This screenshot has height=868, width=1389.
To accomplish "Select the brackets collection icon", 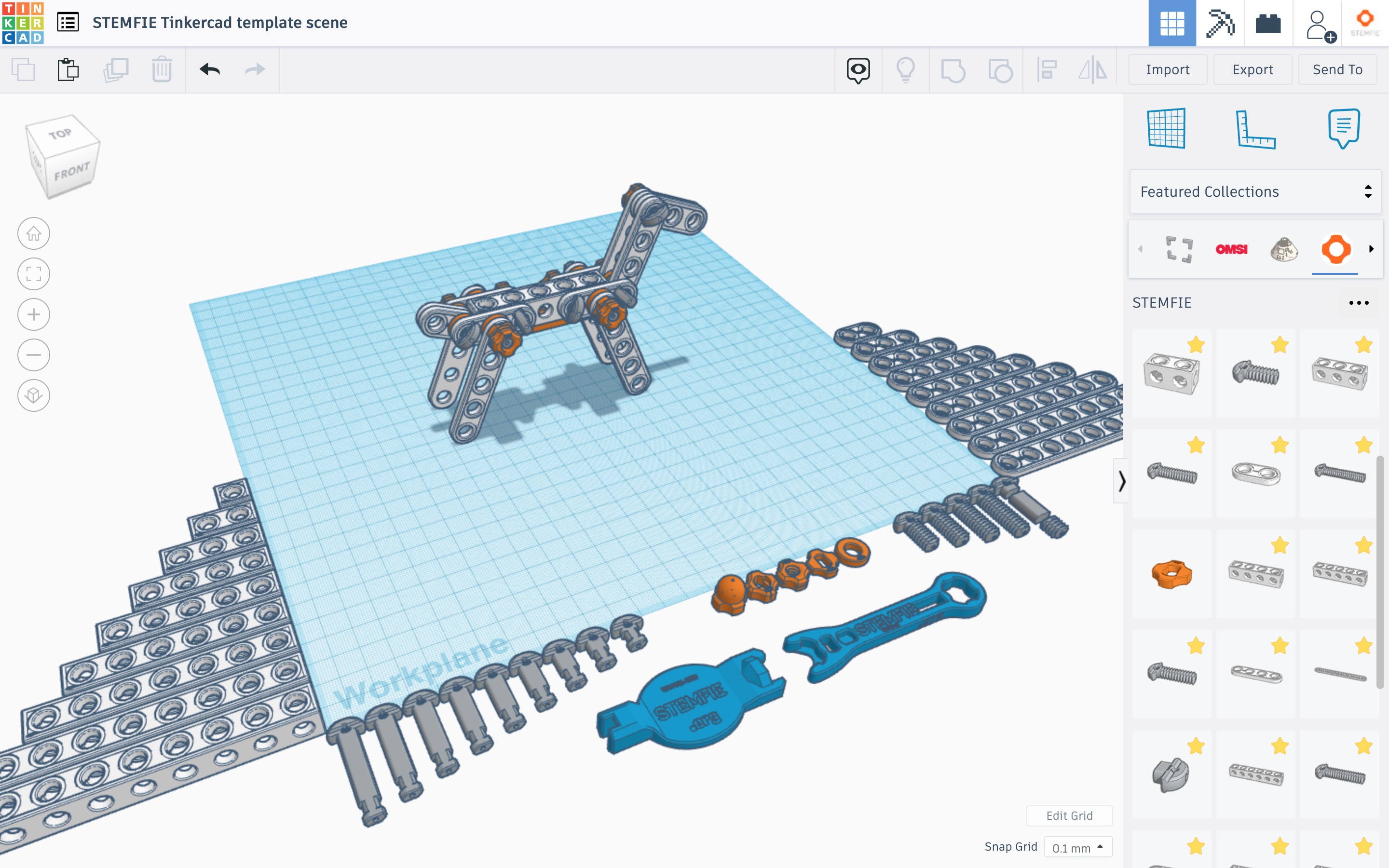I will (x=1179, y=249).
